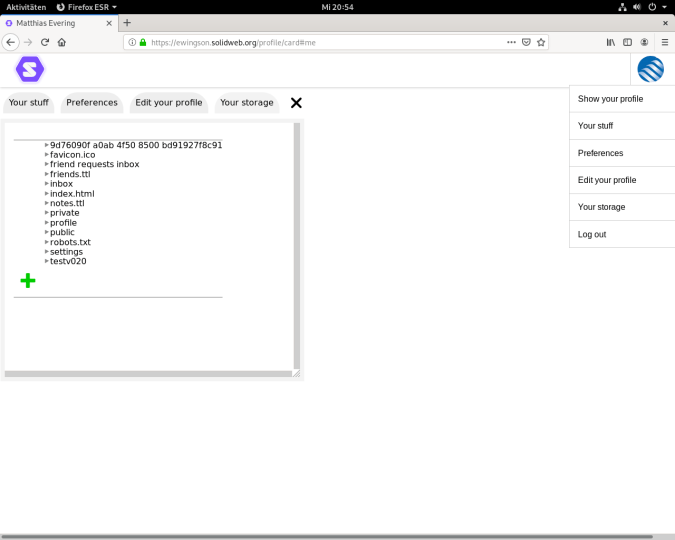Open Firefox hamburger menu
Image resolution: width=675 pixels, height=540 pixels.
(664, 42)
